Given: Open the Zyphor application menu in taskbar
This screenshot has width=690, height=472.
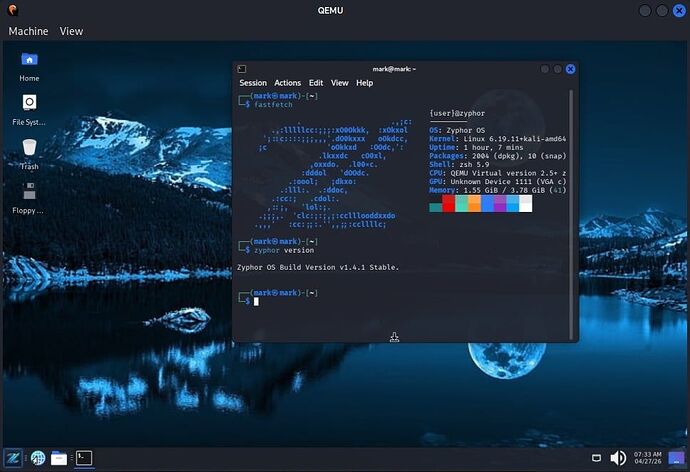Looking at the screenshot, I should point(12,458).
